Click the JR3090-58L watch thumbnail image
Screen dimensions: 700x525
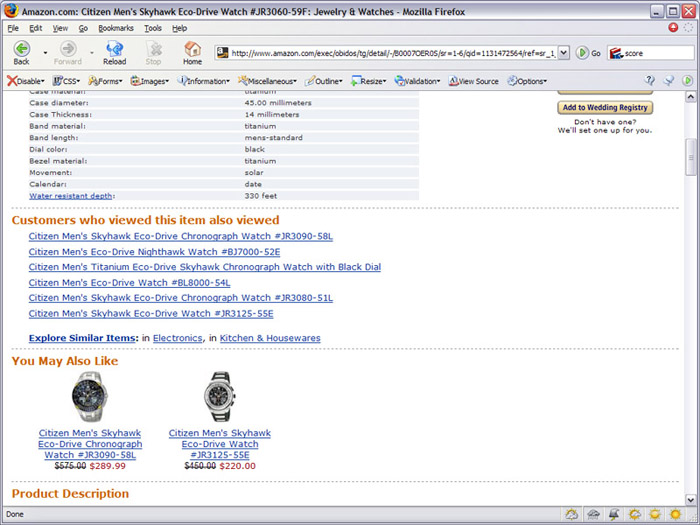(x=90, y=396)
